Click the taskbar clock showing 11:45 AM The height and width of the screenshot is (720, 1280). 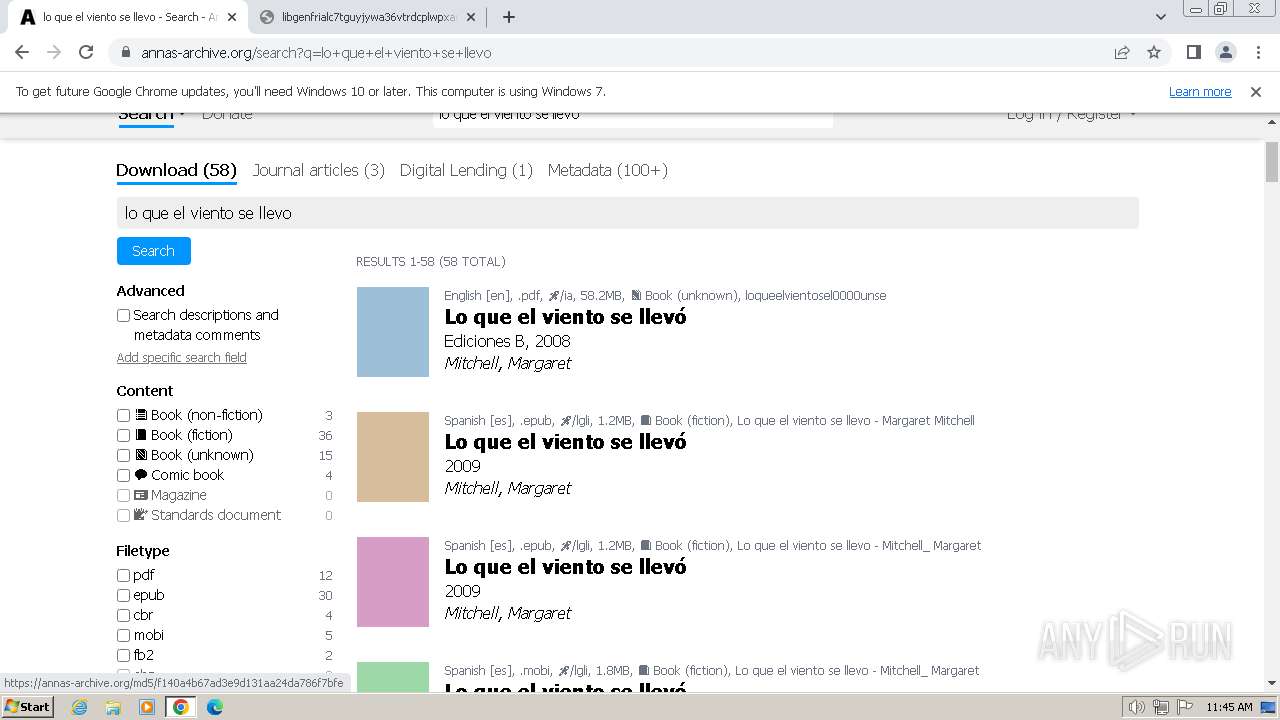[1229, 707]
